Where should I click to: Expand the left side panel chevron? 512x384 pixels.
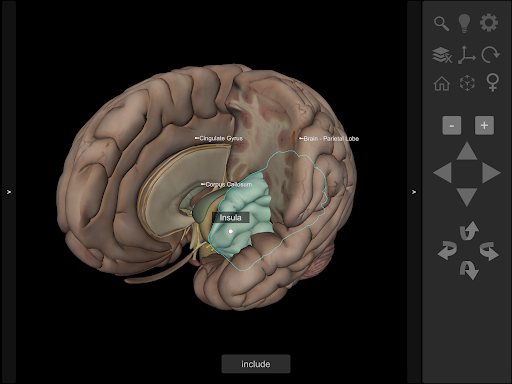point(9,192)
